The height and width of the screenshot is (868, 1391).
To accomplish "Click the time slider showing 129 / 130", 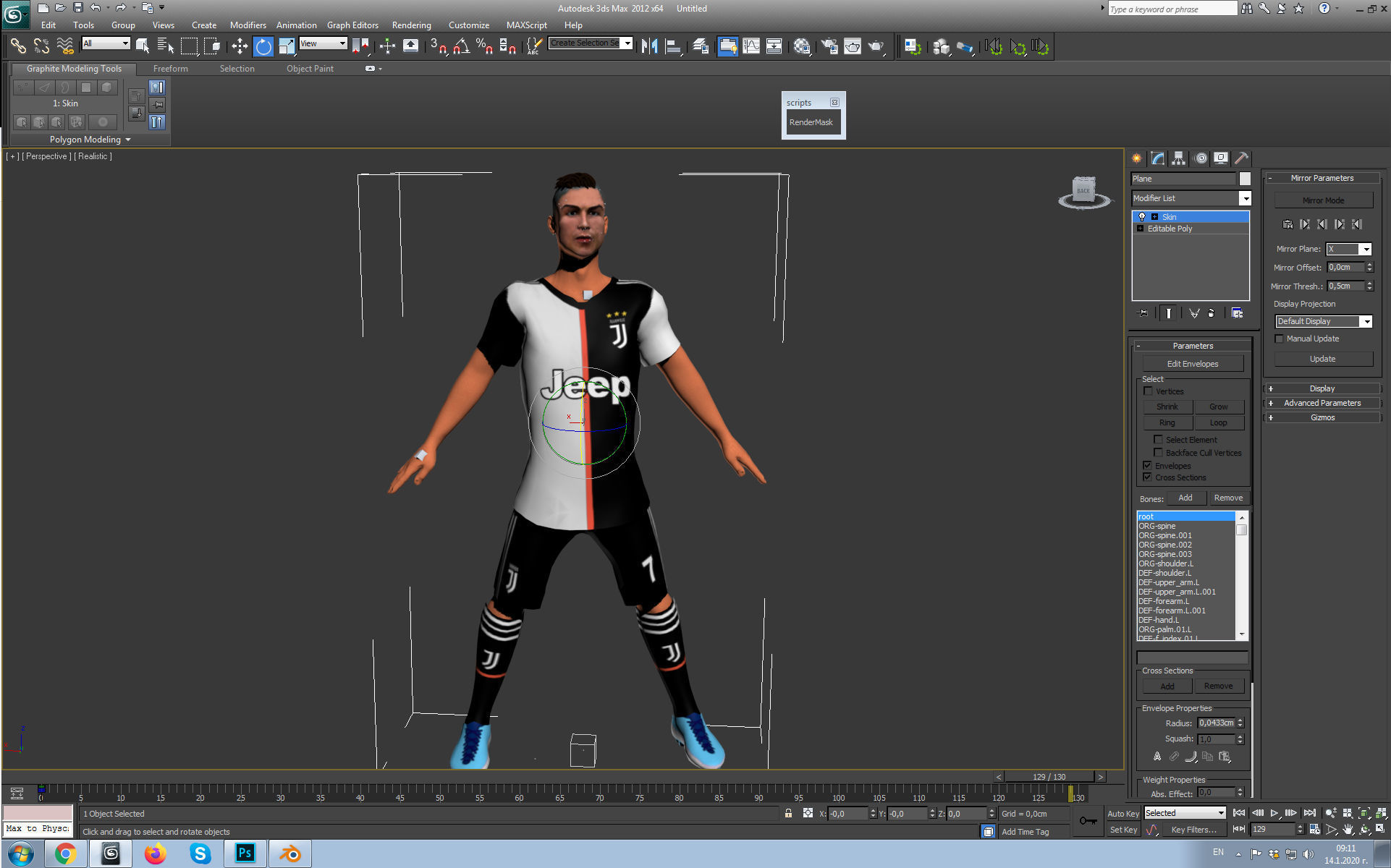I will [x=1049, y=777].
